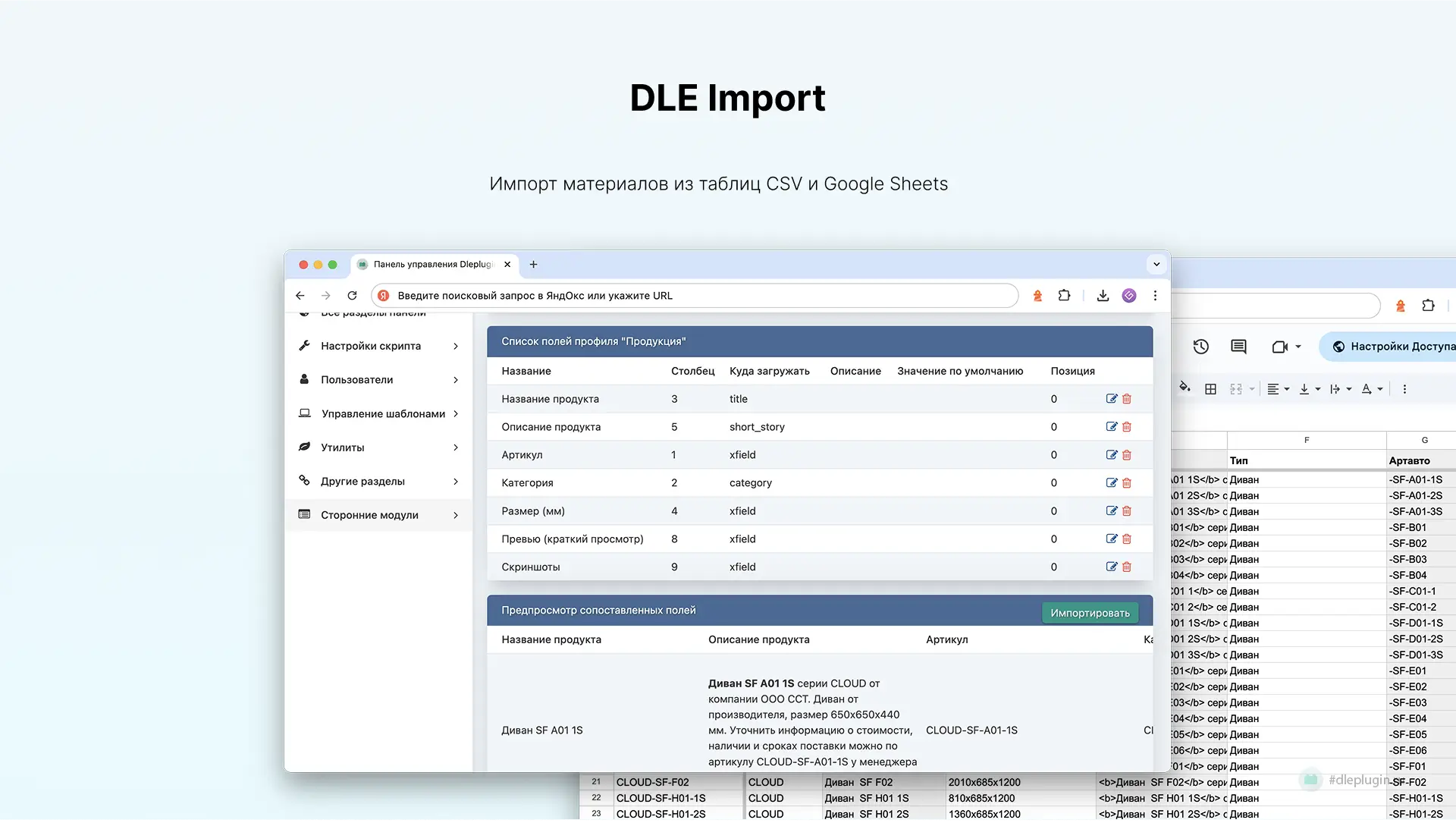This screenshot has width=1456, height=826.
Task: Click the purple profile icon in toolbar
Action: pos(1129,296)
